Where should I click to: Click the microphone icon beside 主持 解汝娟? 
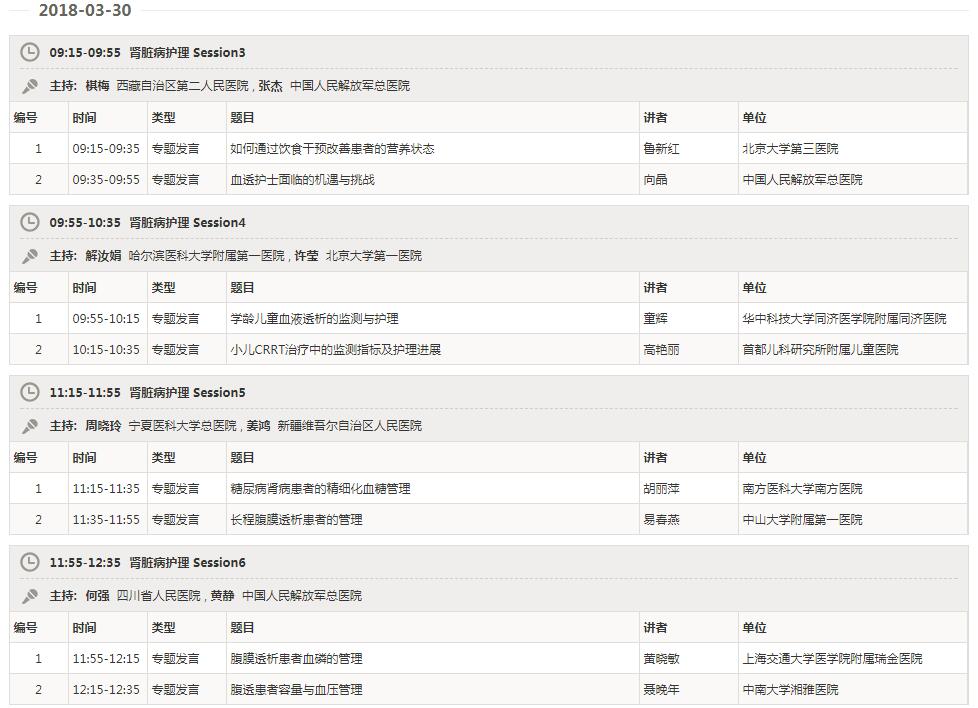click(x=29, y=255)
